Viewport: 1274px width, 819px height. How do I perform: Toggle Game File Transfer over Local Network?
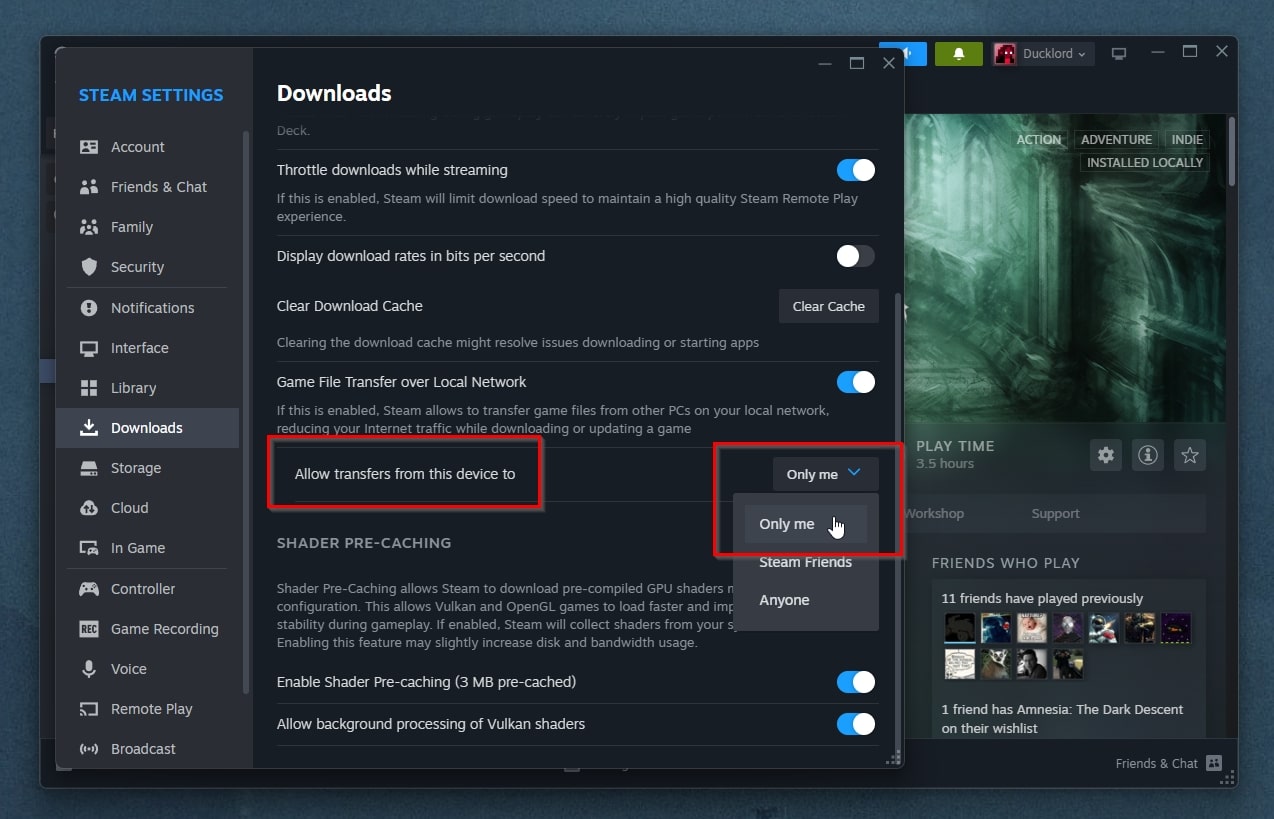tap(856, 382)
